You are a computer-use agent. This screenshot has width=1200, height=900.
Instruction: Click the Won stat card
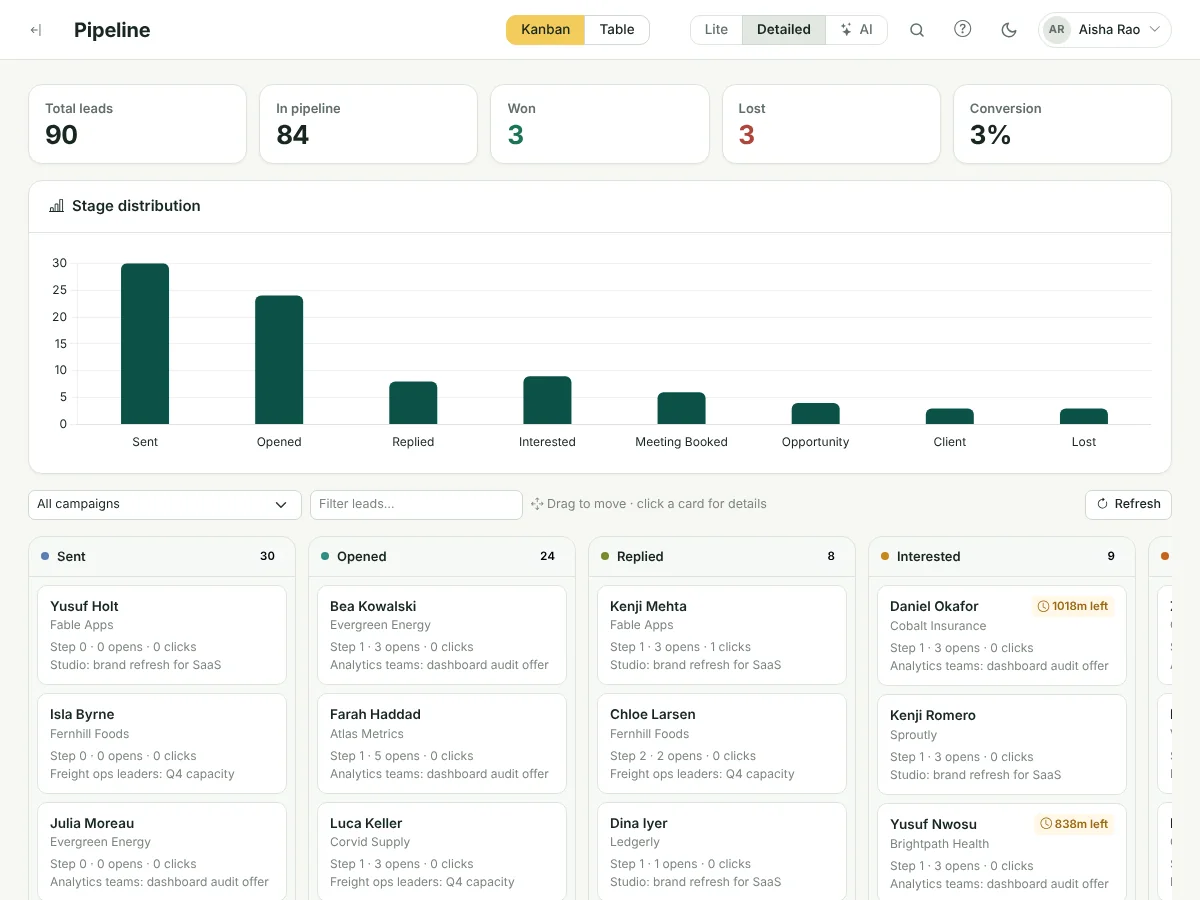point(600,124)
